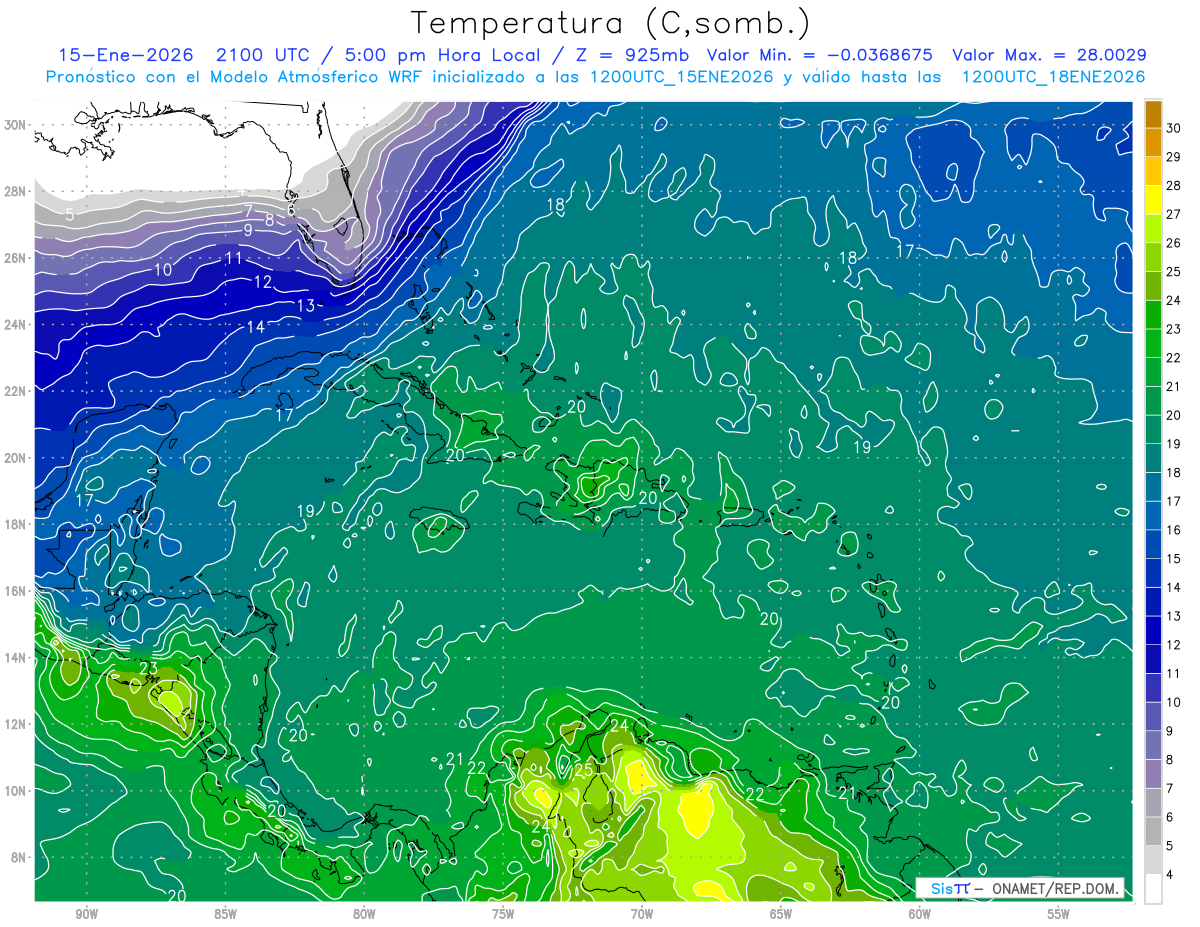Click the deep blue swatch between 12 and 13

[1153, 630]
